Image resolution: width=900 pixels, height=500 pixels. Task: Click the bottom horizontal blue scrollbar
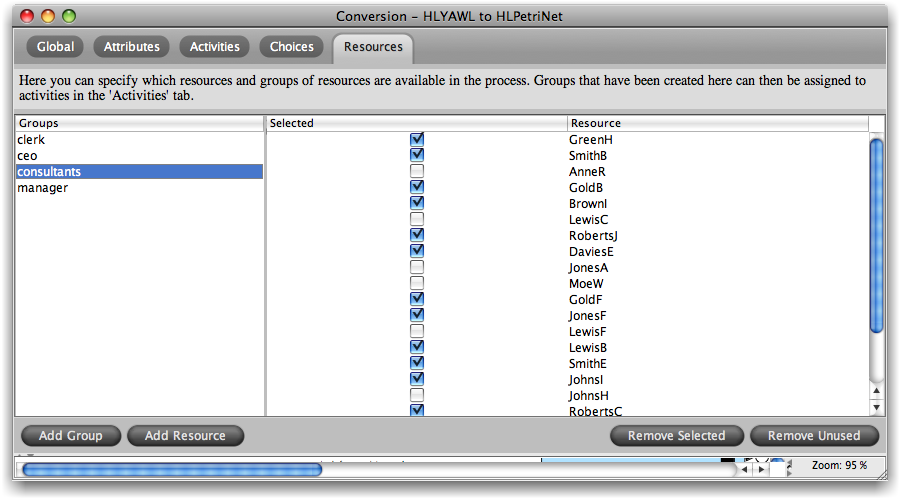pos(172,469)
